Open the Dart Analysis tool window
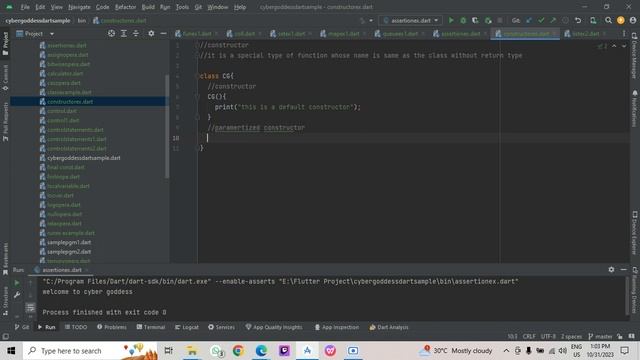This screenshot has width=640, height=360. click(x=389, y=327)
